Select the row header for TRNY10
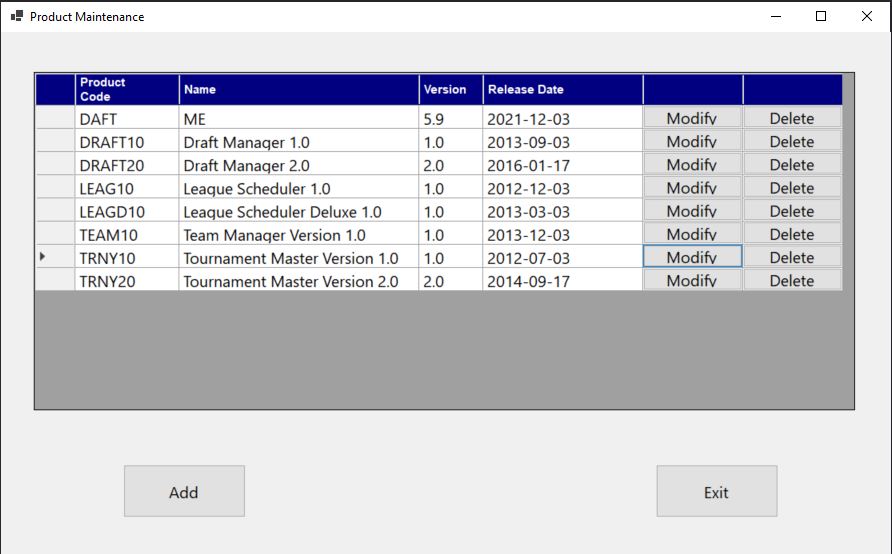This screenshot has width=892, height=554. pos(55,257)
